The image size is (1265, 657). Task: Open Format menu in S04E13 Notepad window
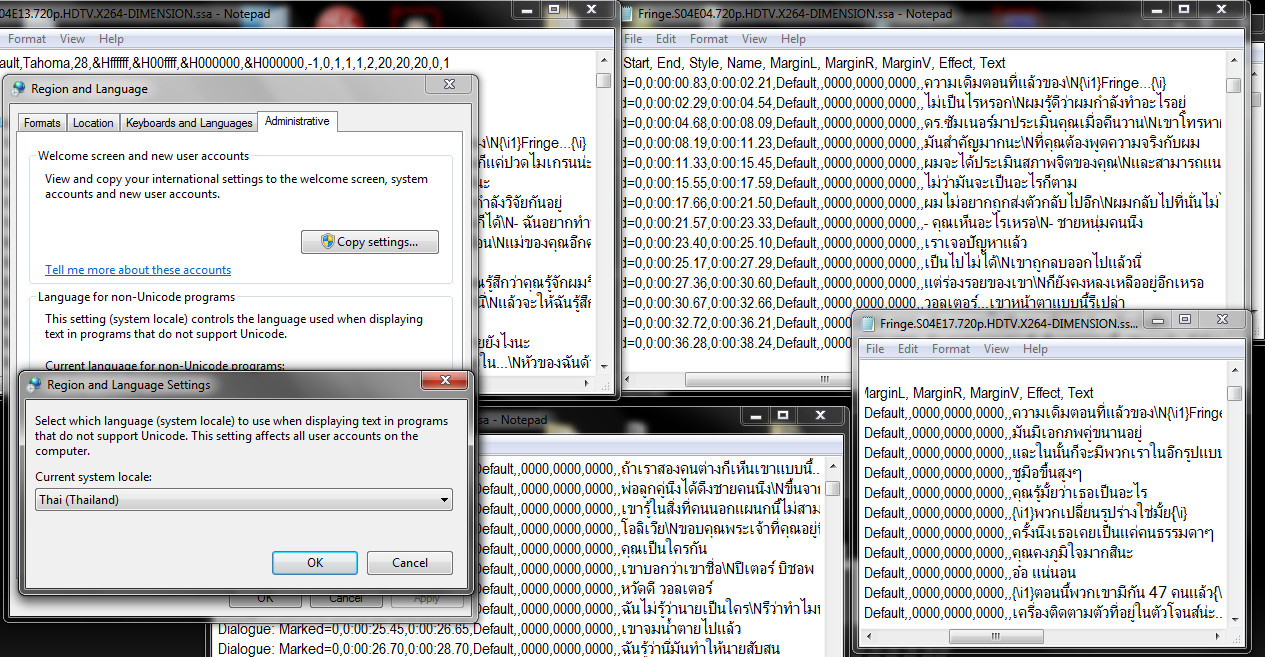(27, 39)
